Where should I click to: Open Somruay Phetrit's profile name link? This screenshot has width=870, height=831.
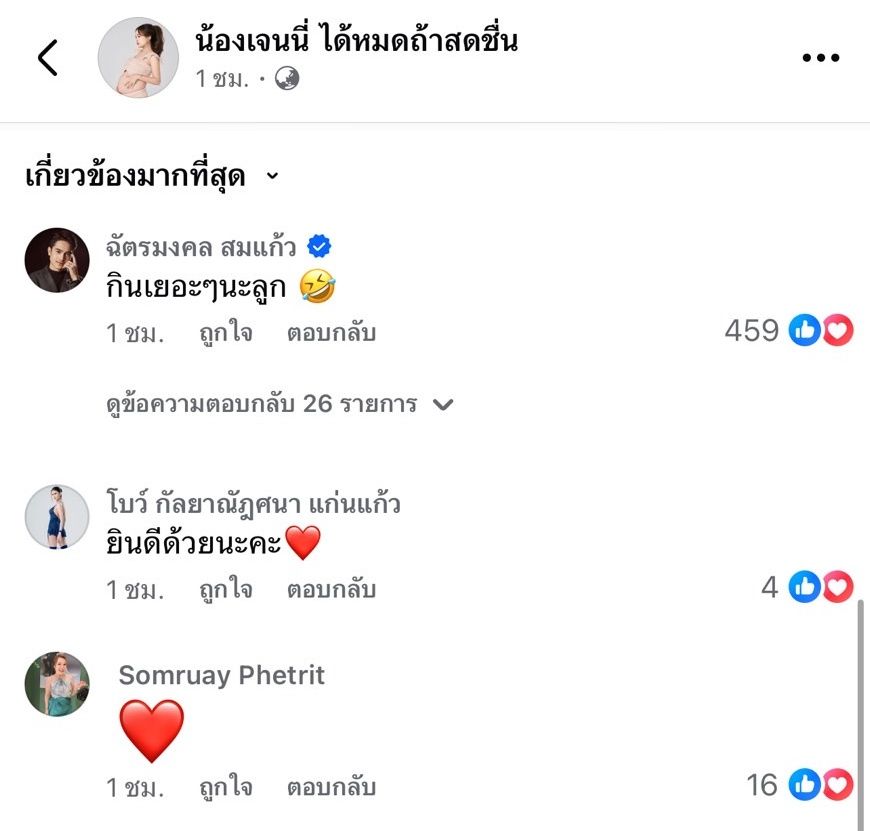tap(221, 675)
